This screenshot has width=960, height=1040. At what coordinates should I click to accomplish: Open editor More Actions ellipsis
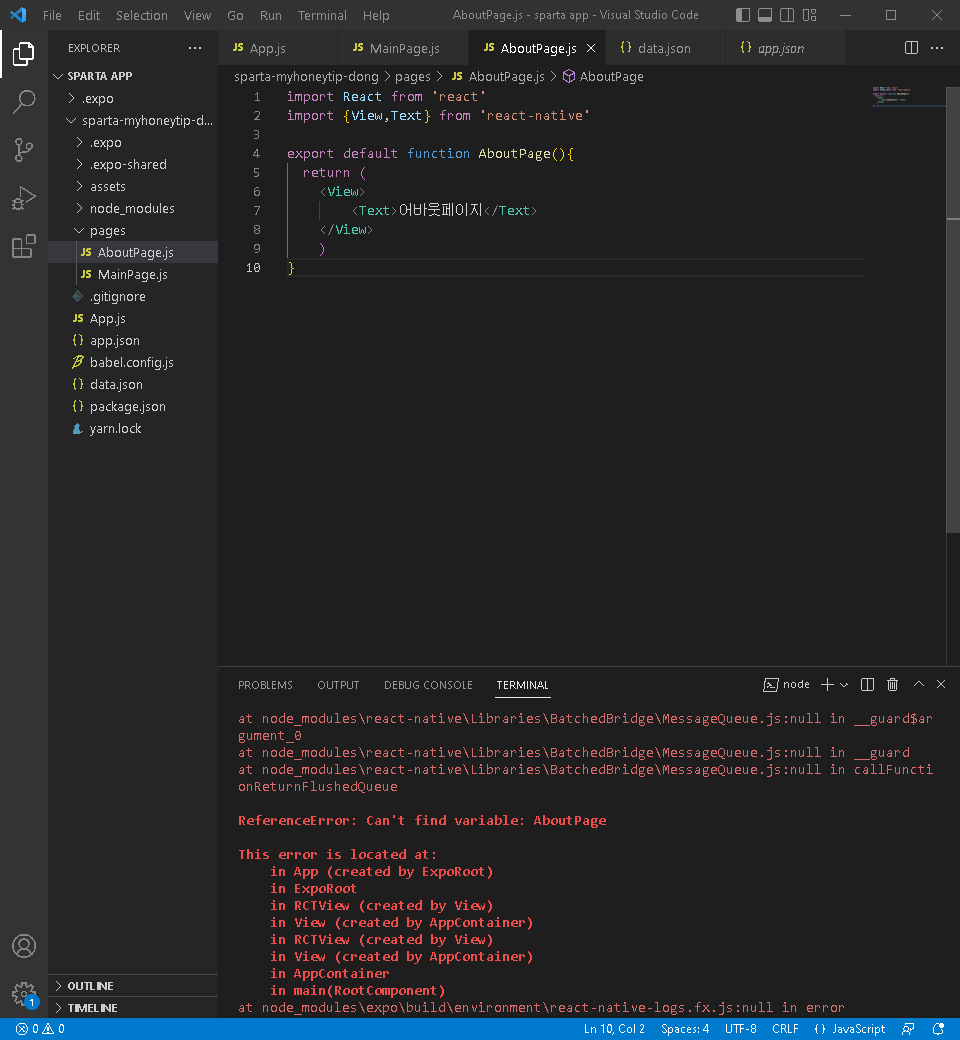937,48
